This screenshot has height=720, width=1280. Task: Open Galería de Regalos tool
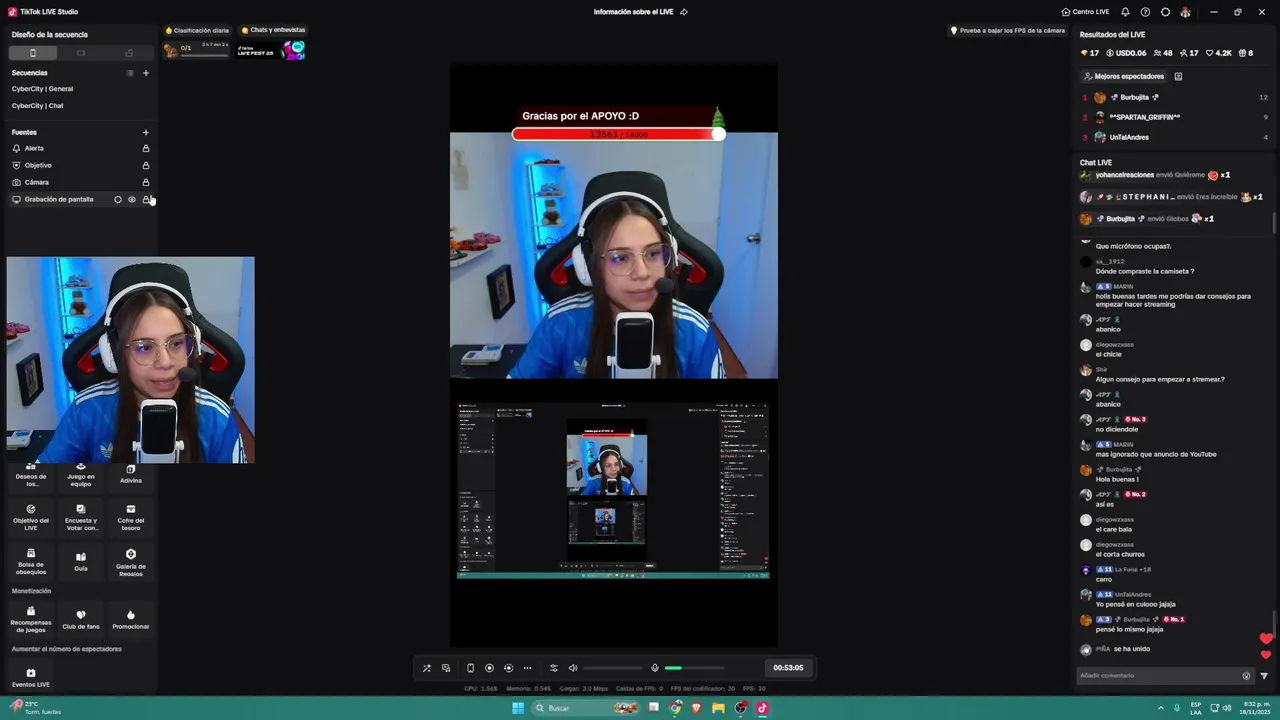[x=131, y=561]
